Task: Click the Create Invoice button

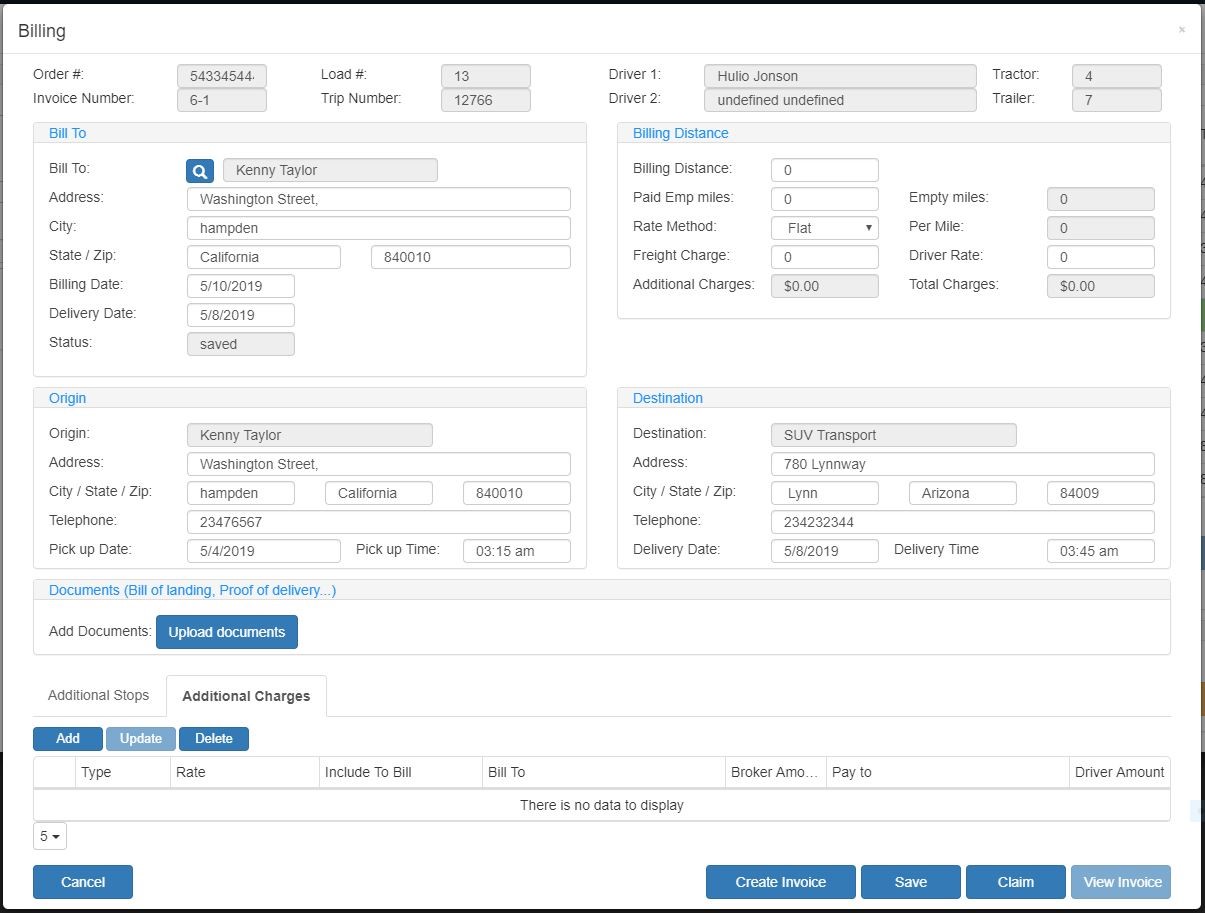Action: (x=781, y=882)
